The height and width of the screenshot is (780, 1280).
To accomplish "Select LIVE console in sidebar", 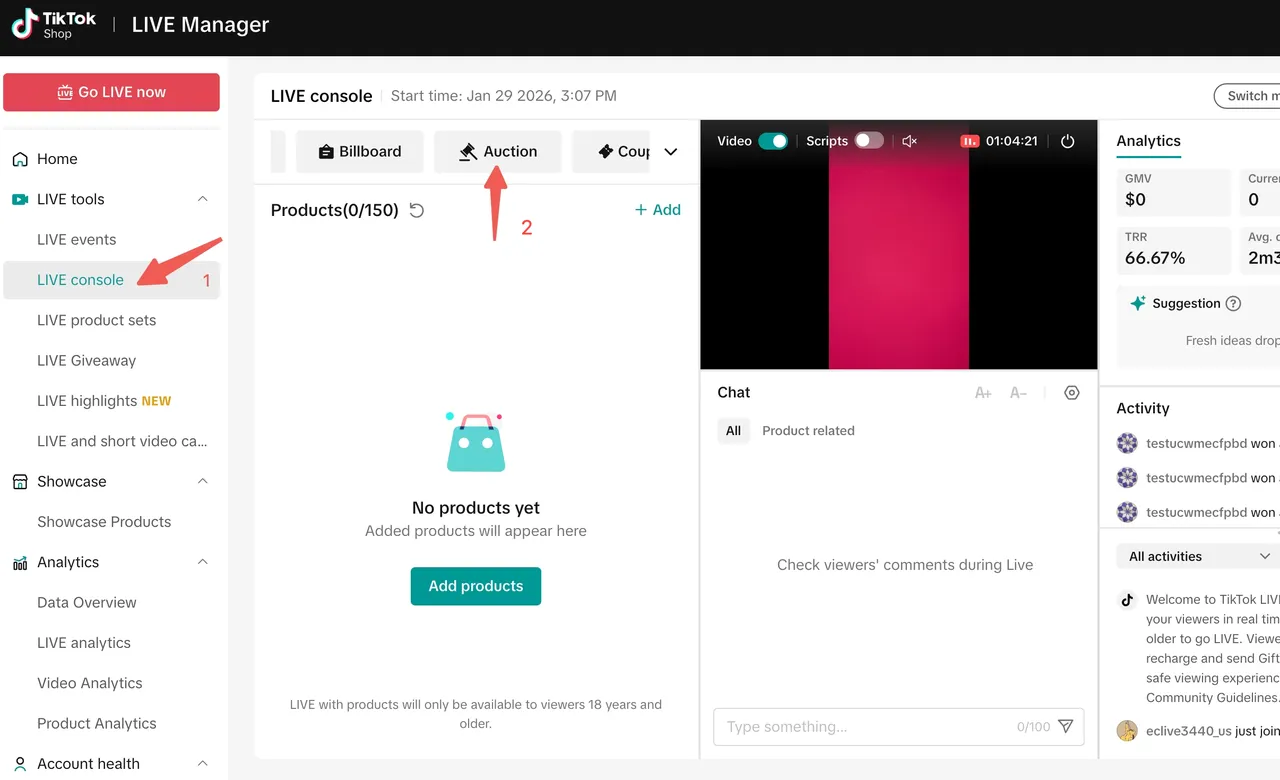I will (x=111, y=280).
